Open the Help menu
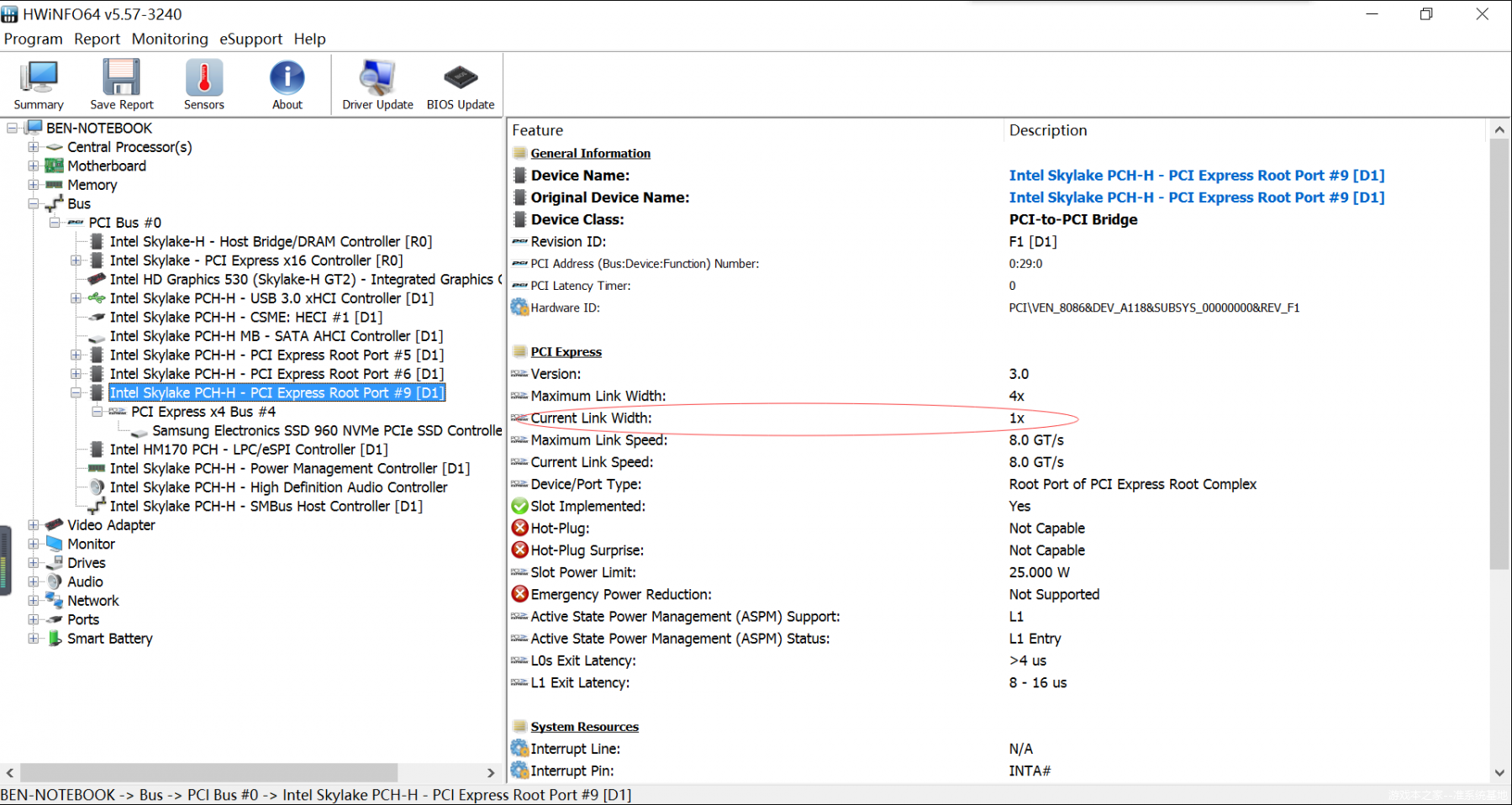 pos(309,39)
